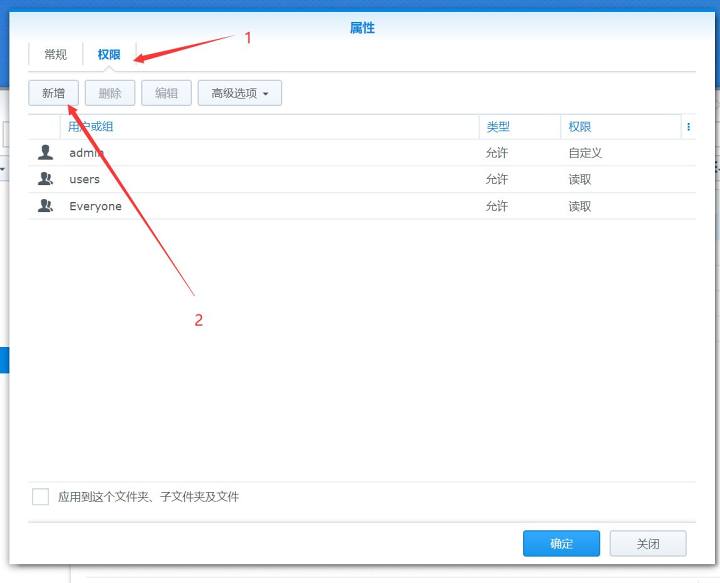The image size is (720, 583).
Task: Sort by 类型 column header
Action: 520,127
